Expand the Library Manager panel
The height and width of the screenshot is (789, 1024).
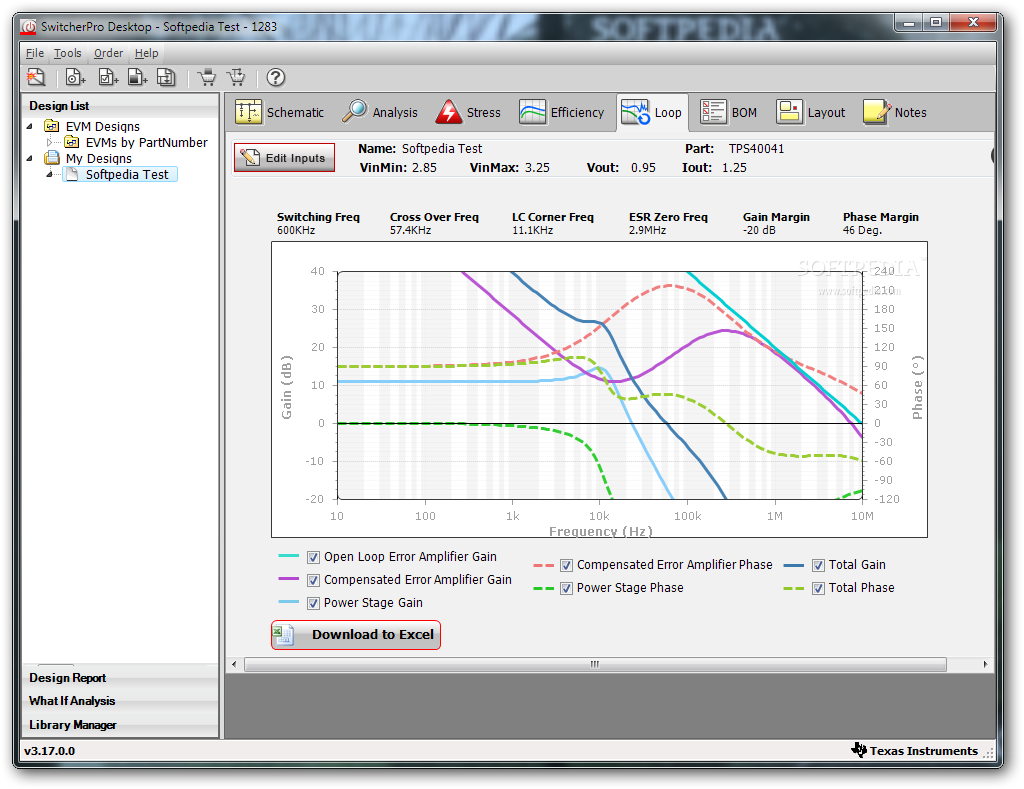(120, 725)
